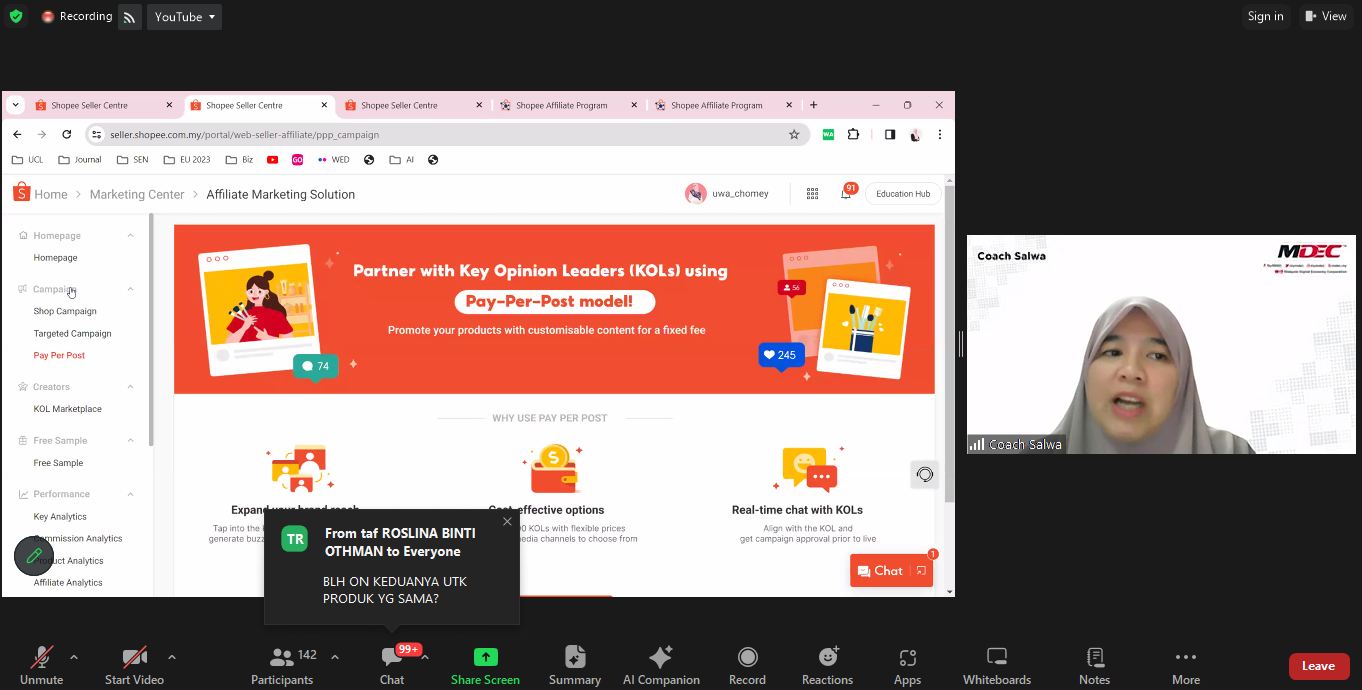The width and height of the screenshot is (1362, 690).
Task: Open the WED bookmark
Action: pos(333,160)
